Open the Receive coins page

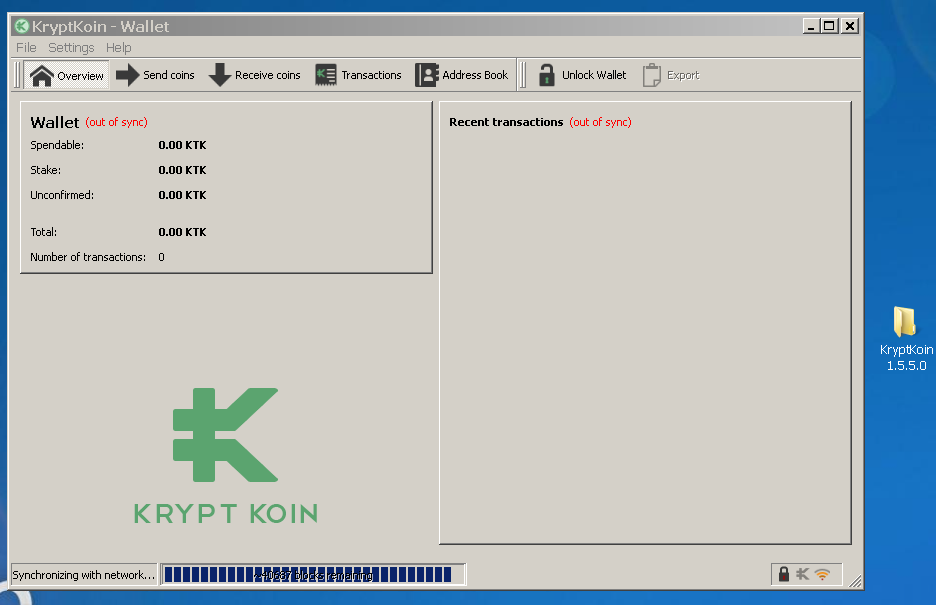[254, 75]
